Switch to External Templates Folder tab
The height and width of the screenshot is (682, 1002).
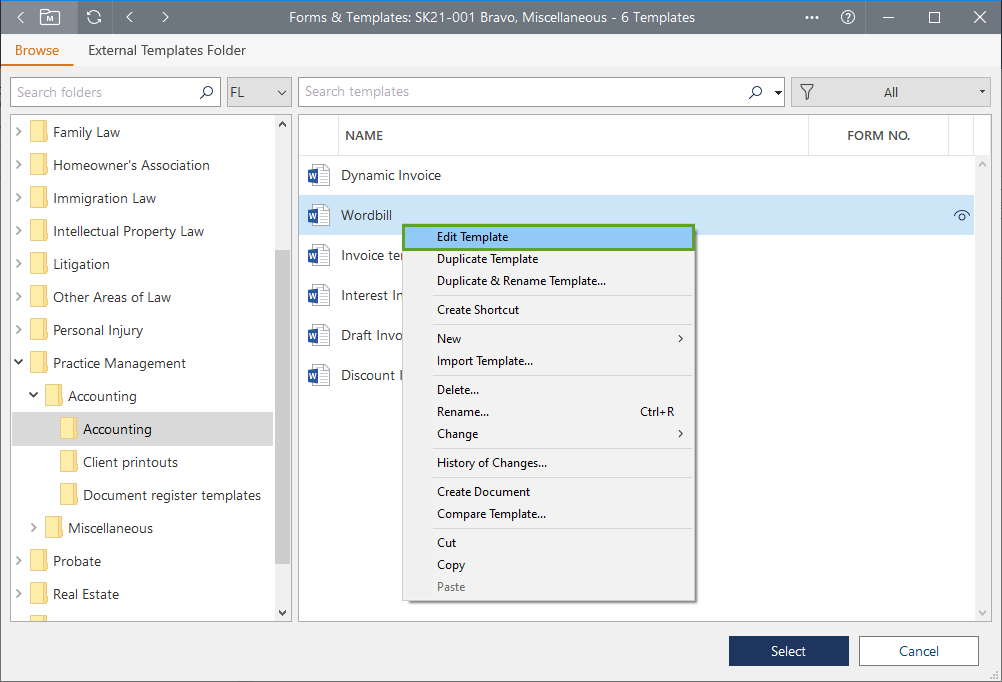coord(167,50)
